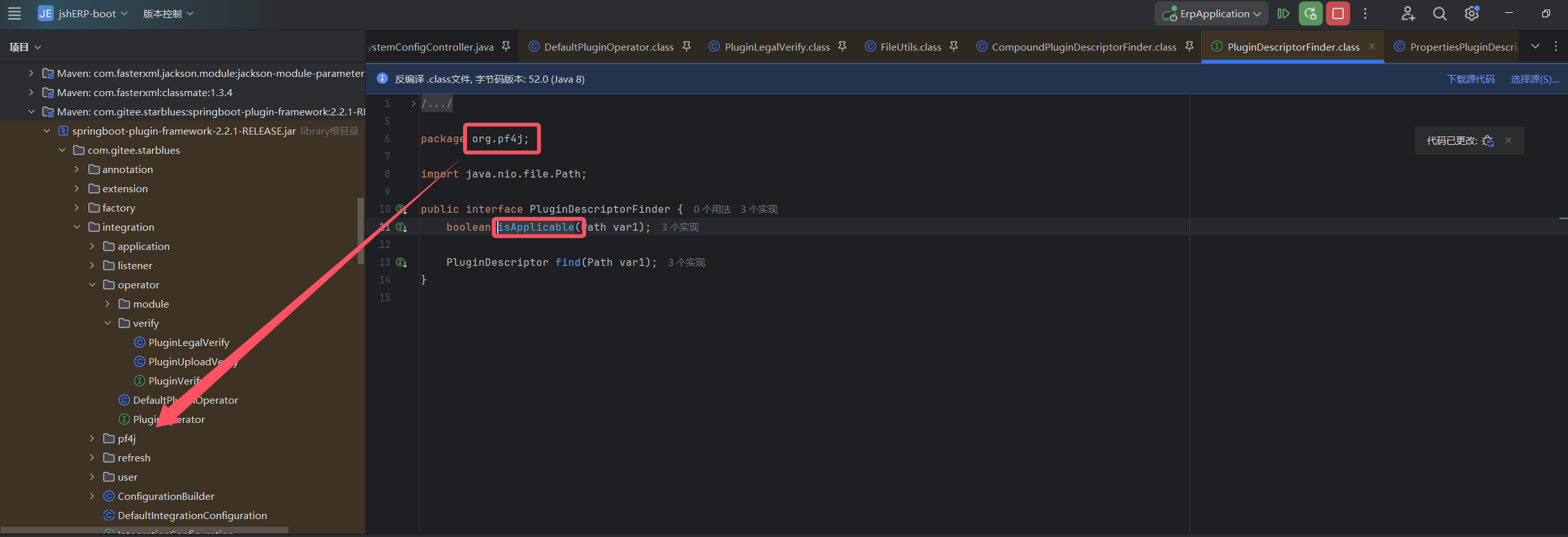Stop the running ErpApplication
Viewport: 1568px width, 537px height.
(1338, 13)
